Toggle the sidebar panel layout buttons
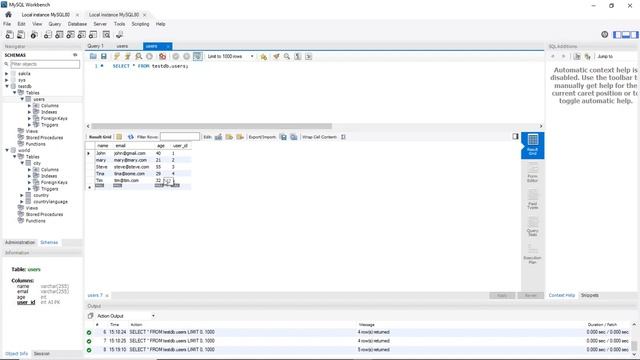Screen dimensions: 640x360 click(626, 35)
